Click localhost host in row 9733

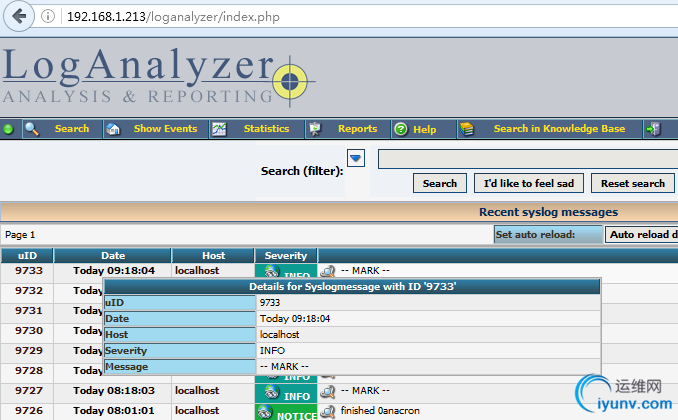(x=197, y=271)
